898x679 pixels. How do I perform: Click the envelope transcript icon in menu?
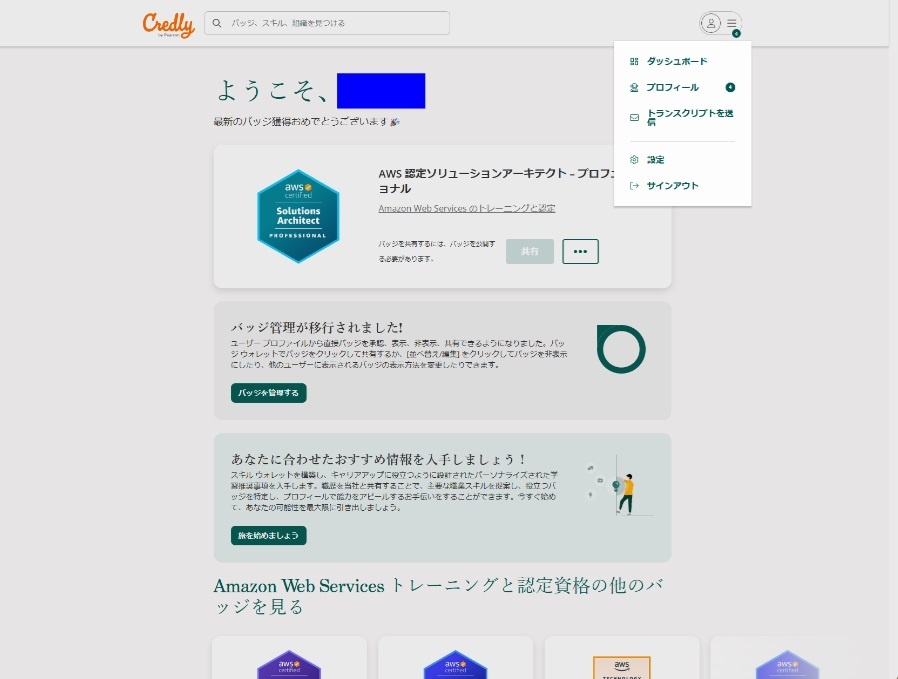click(634, 117)
